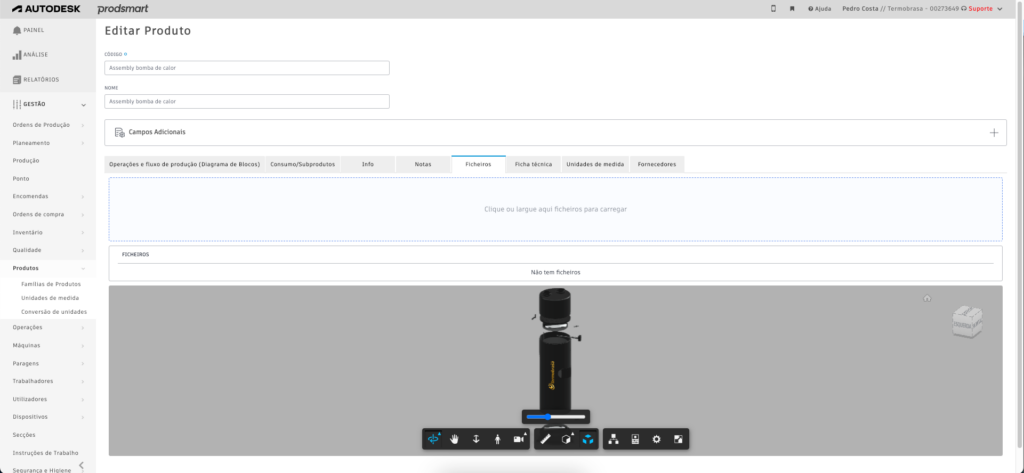1024x473 pixels.
Task: Activate First Person walk tool
Action: point(498,440)
